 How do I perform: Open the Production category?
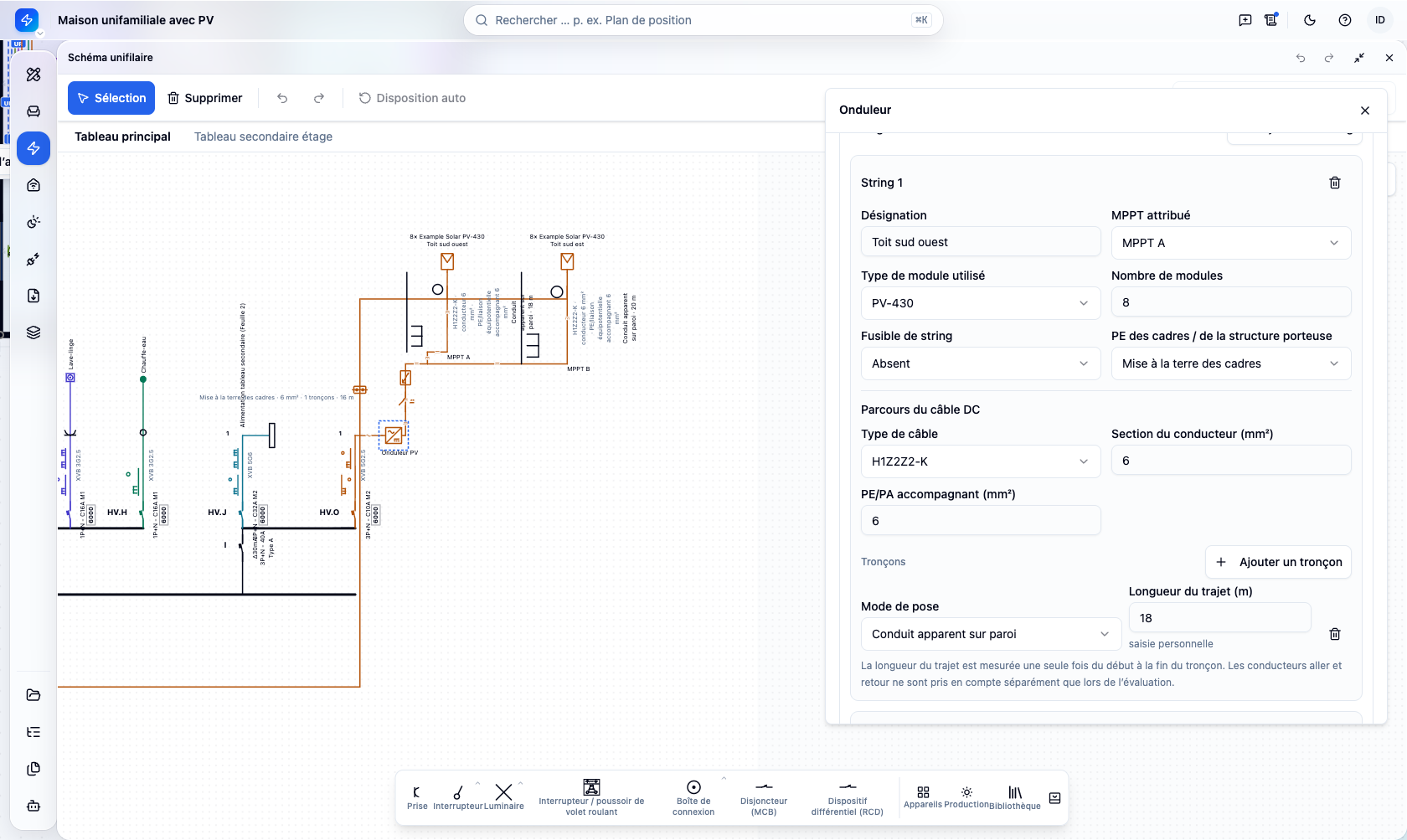coord(966,797)
